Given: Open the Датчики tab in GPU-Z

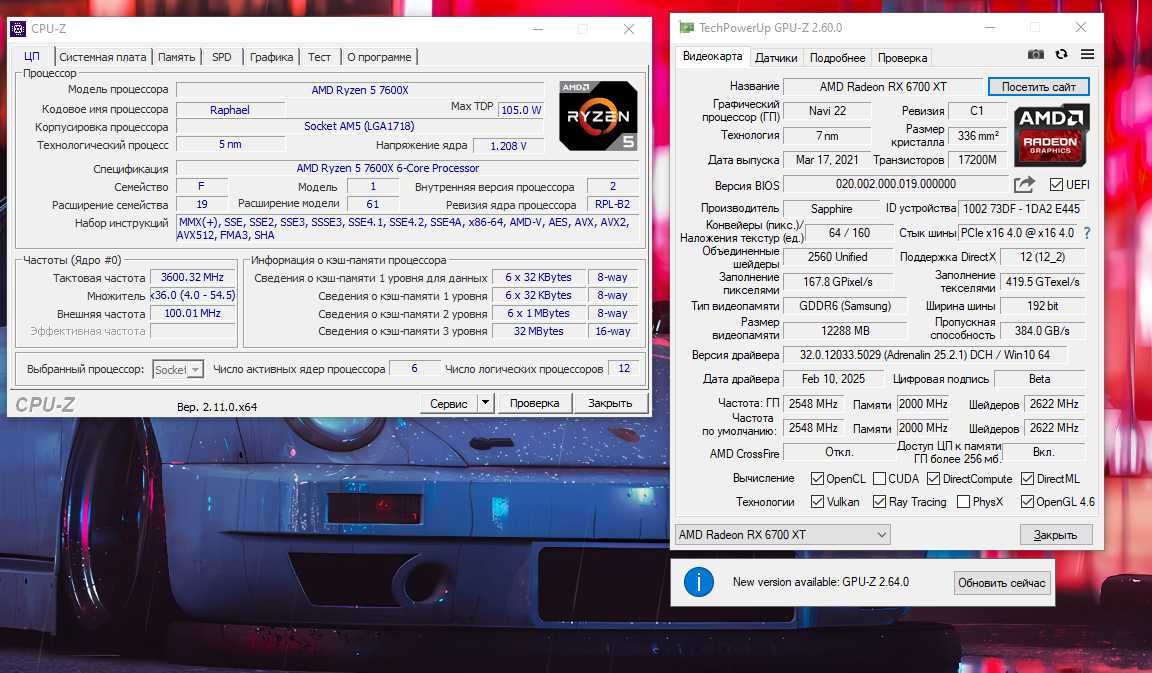Looking at the screenshot, I should tap(776, 57).
